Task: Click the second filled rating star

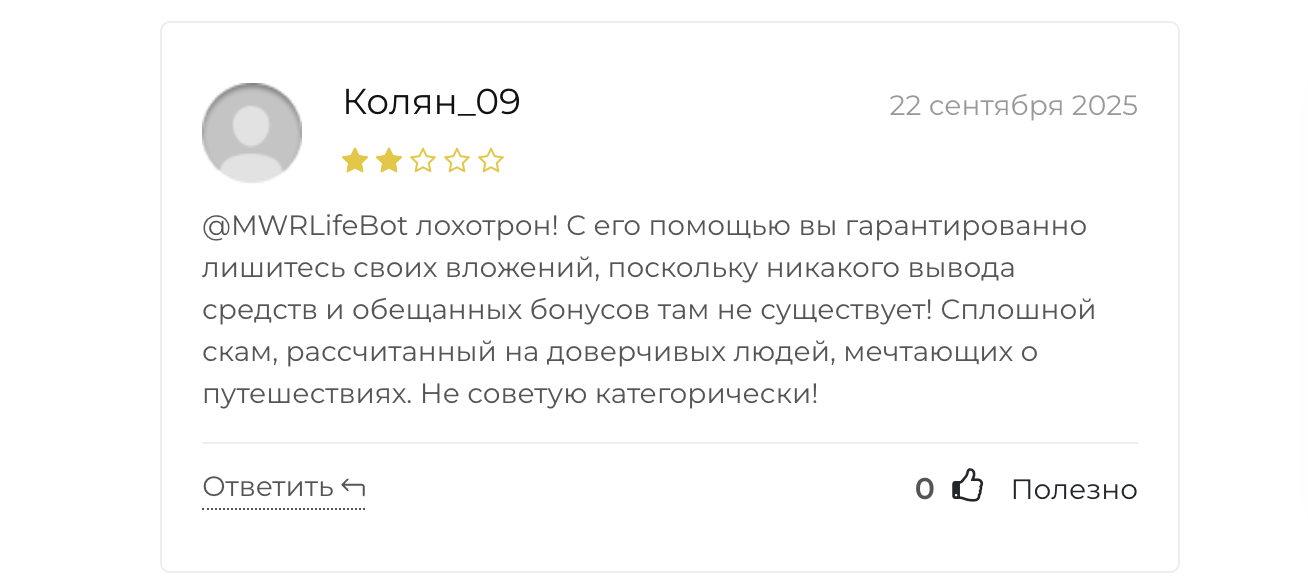Action: click(389, 161)
